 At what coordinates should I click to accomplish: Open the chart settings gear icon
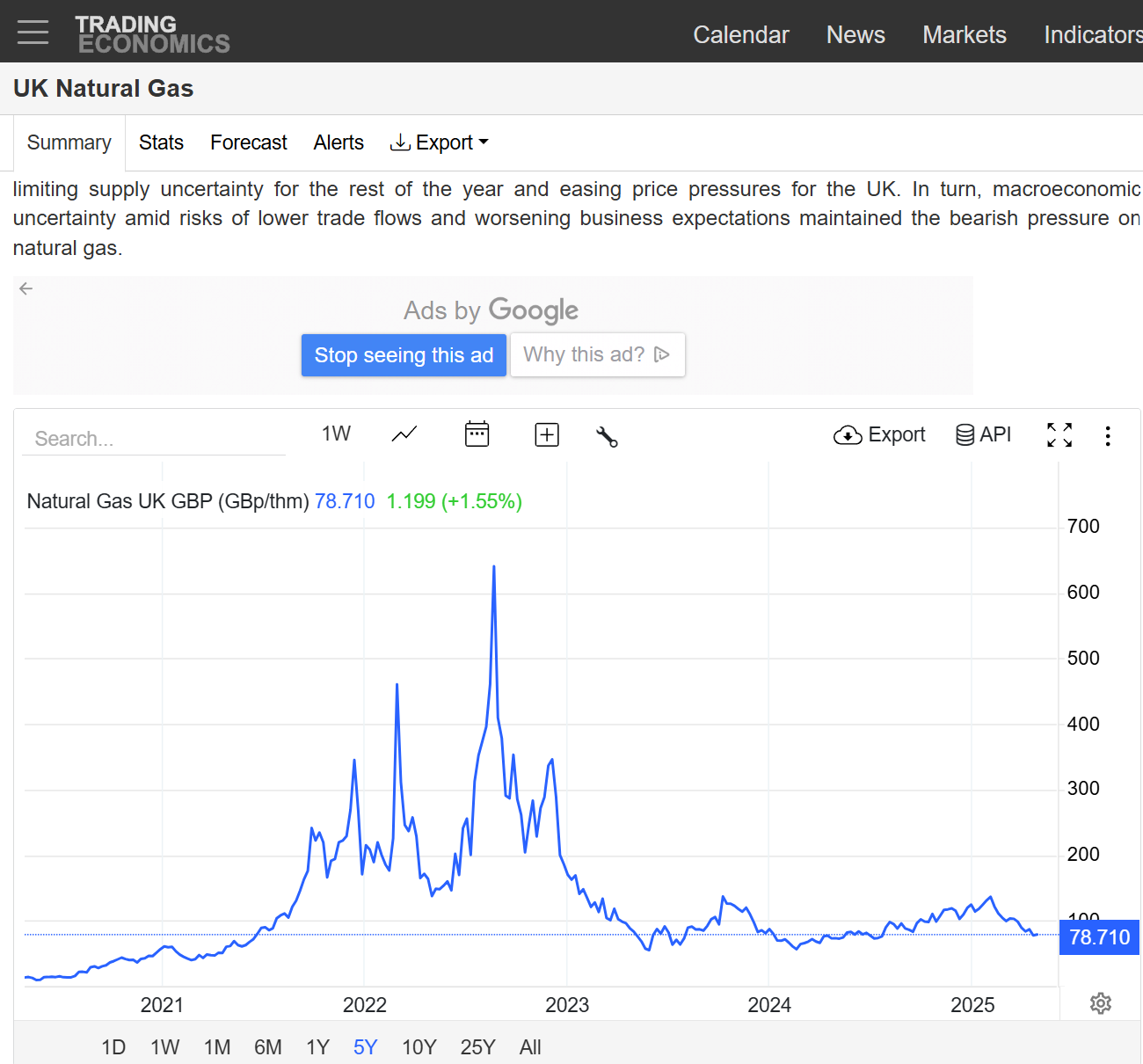(1101, 1003)
